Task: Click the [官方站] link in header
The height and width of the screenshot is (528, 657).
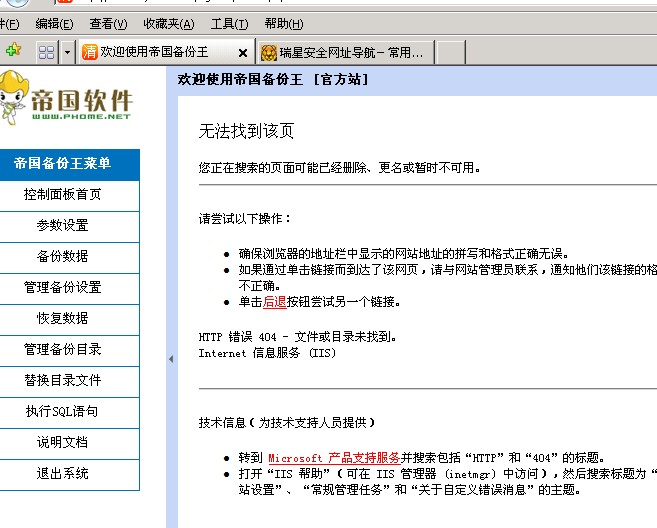Action: coord(341,79)
